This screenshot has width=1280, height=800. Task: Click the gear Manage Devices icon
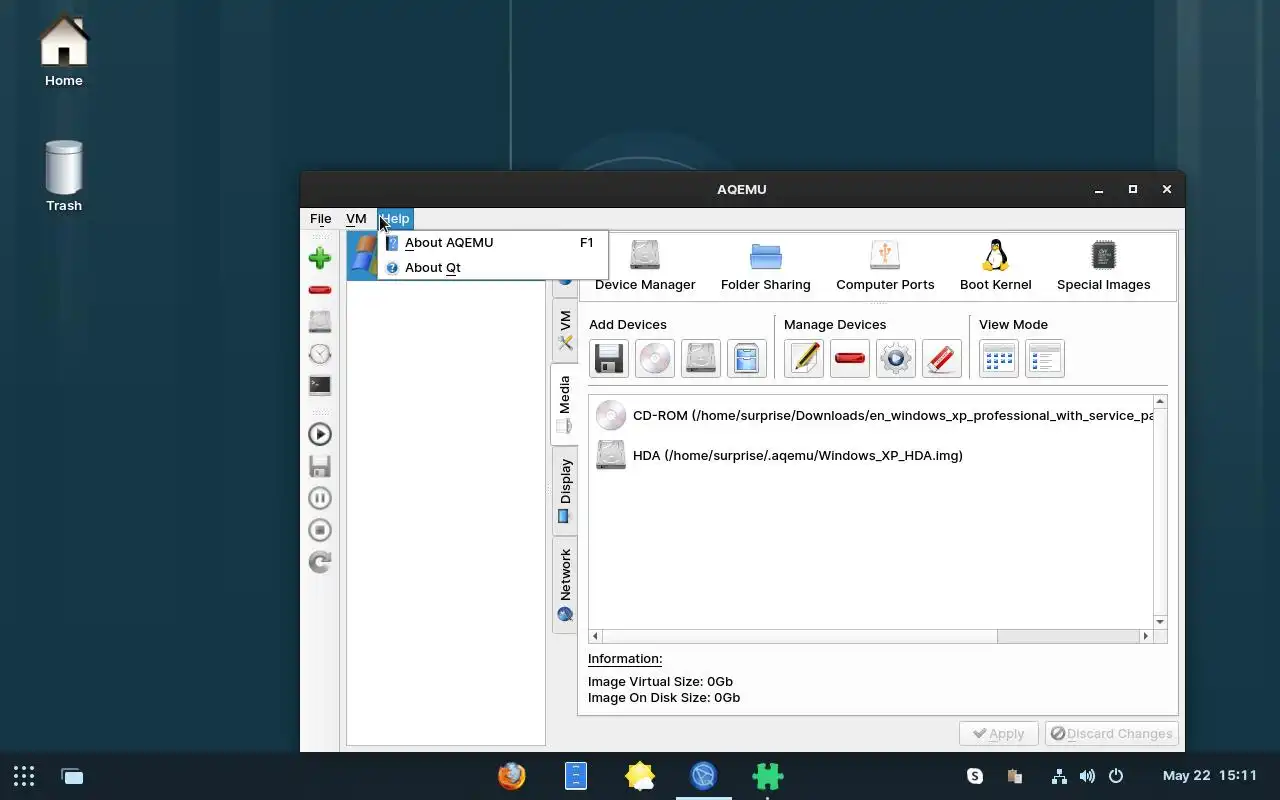click(896, 359)
